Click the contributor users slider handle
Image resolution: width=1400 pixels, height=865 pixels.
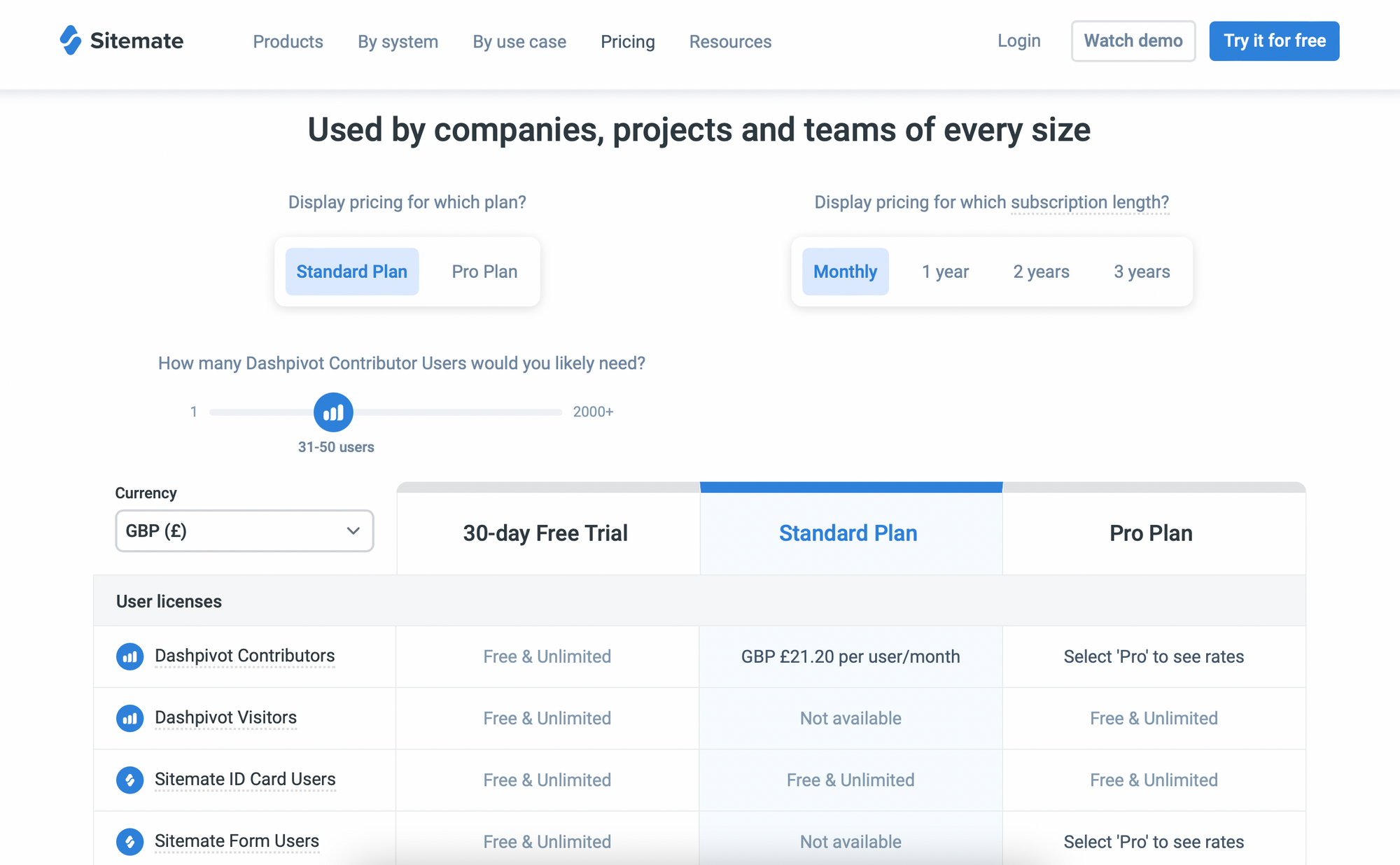coord(333,412)
